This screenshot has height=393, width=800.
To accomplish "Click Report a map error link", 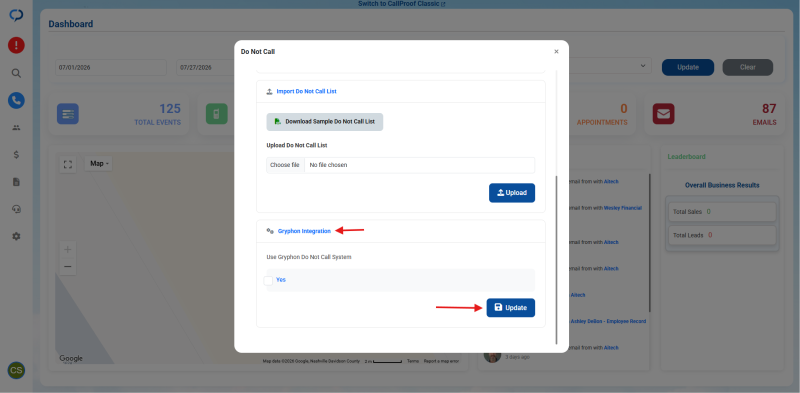I will point(441,361).
